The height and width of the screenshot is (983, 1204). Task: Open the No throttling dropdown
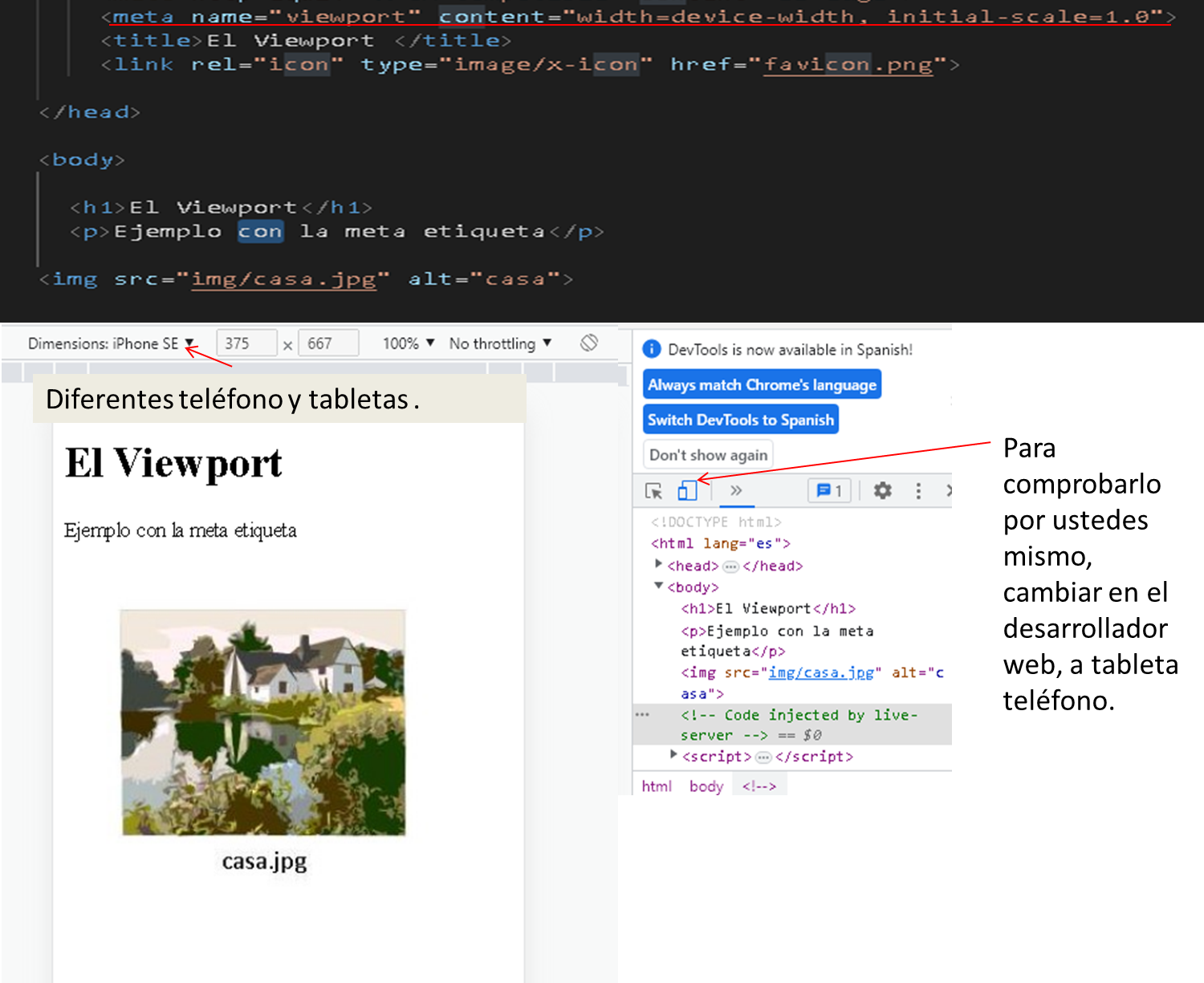tap(500, 343)
